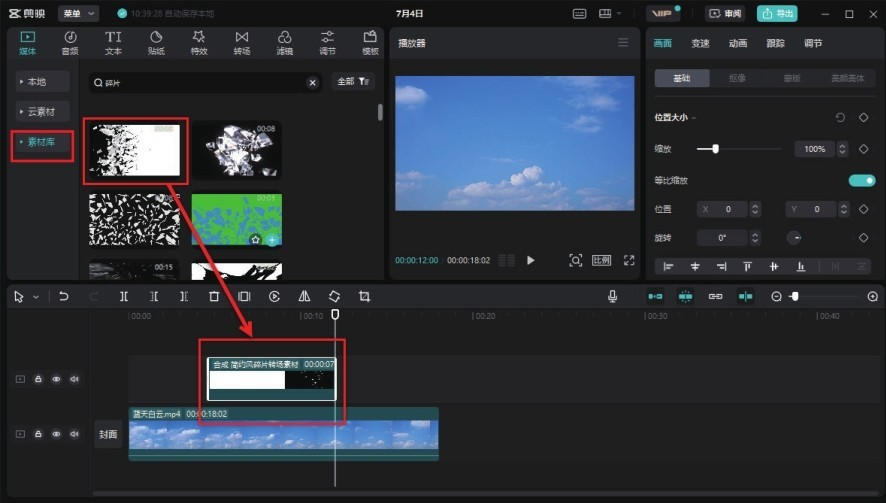Open the 调节 adjustment tab in top toolbar

pyautogui.click(x=327, y=43)
